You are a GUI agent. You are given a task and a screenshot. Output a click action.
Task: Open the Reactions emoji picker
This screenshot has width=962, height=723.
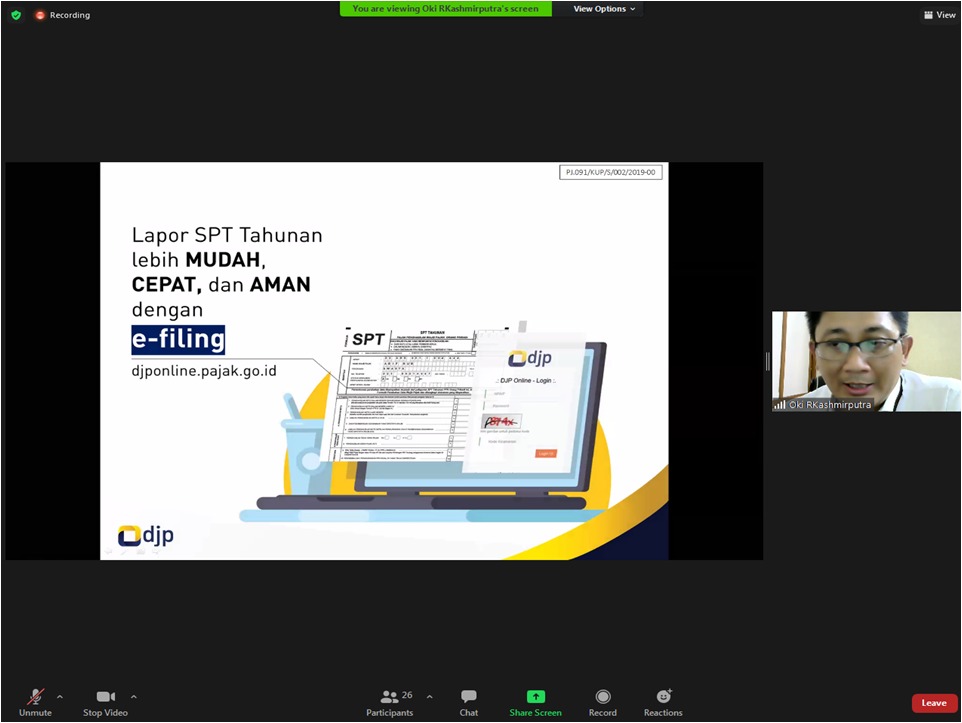663,702
